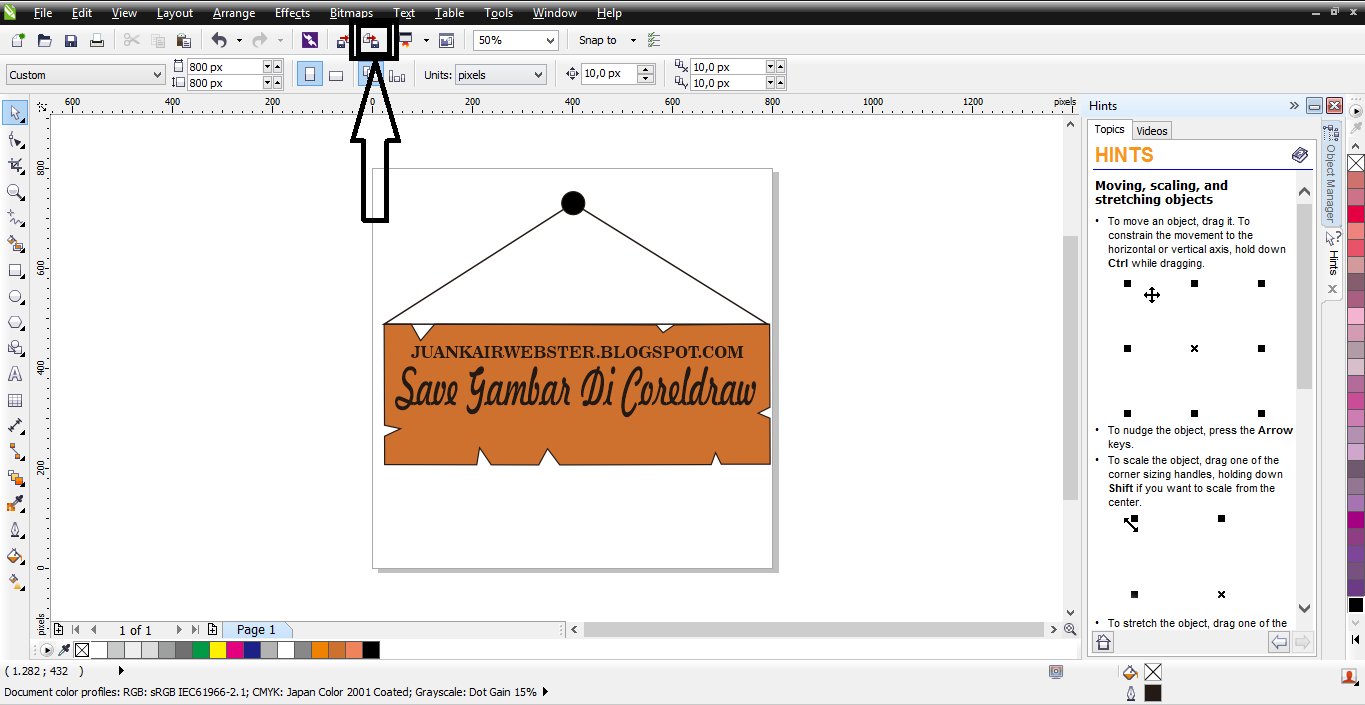The width and height of the screenshot is (1365, 705).
Task: Select the Pick tool in the toolbox
Action: click(x=15, y=113)
